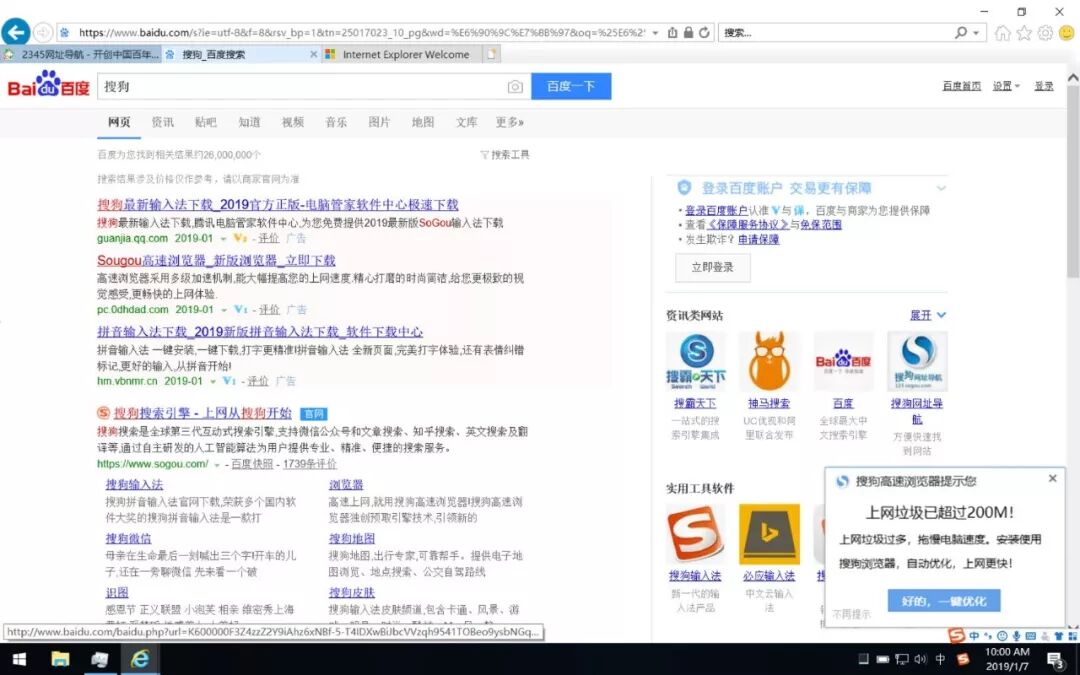Close the 搜狗高速浏览器提示您 popup
Viewport: 1080px width, 675px height.
click(x=1052, y=478)
